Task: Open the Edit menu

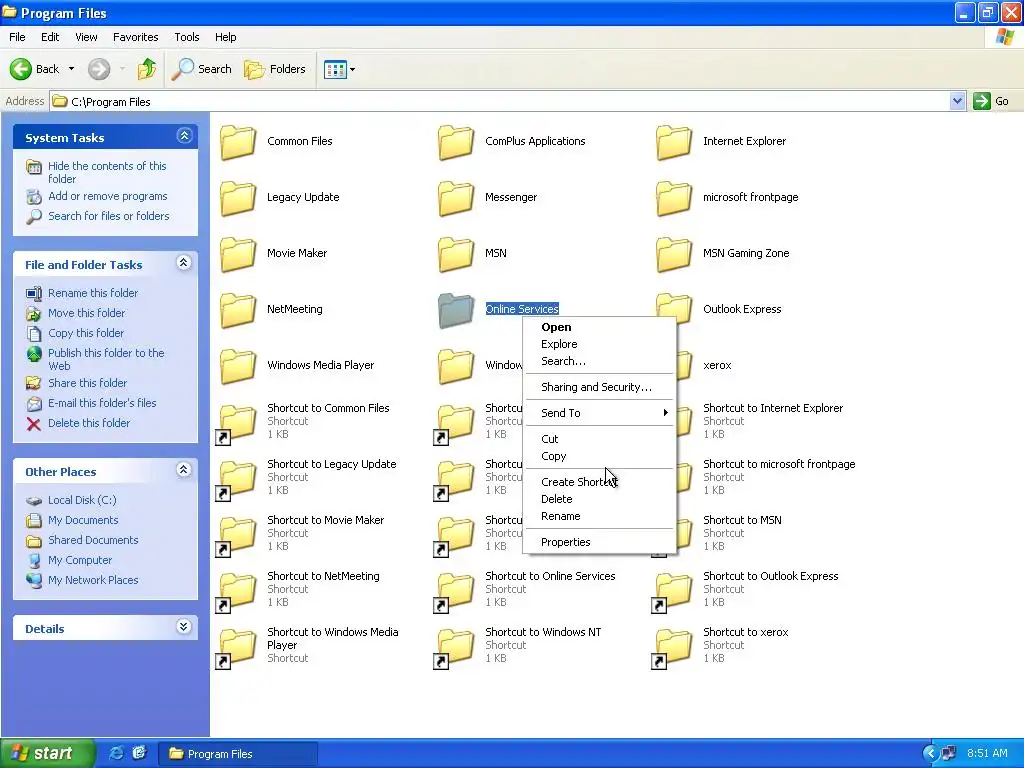Action: pyautogui.click(x=50, y=37)
